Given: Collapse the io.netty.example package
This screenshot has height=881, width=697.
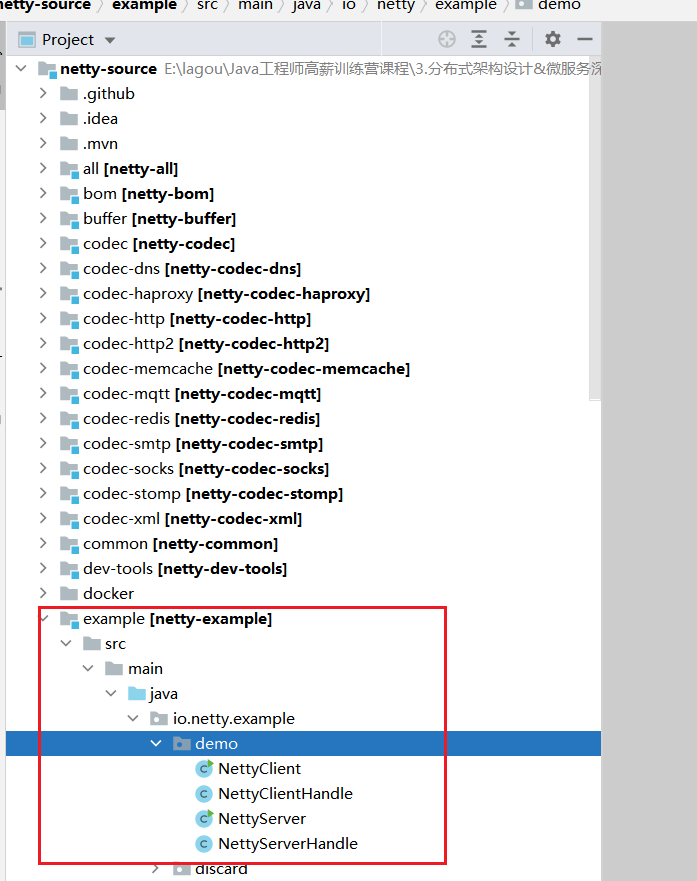Looking at the screenshot, I should (x=133, y=717).
